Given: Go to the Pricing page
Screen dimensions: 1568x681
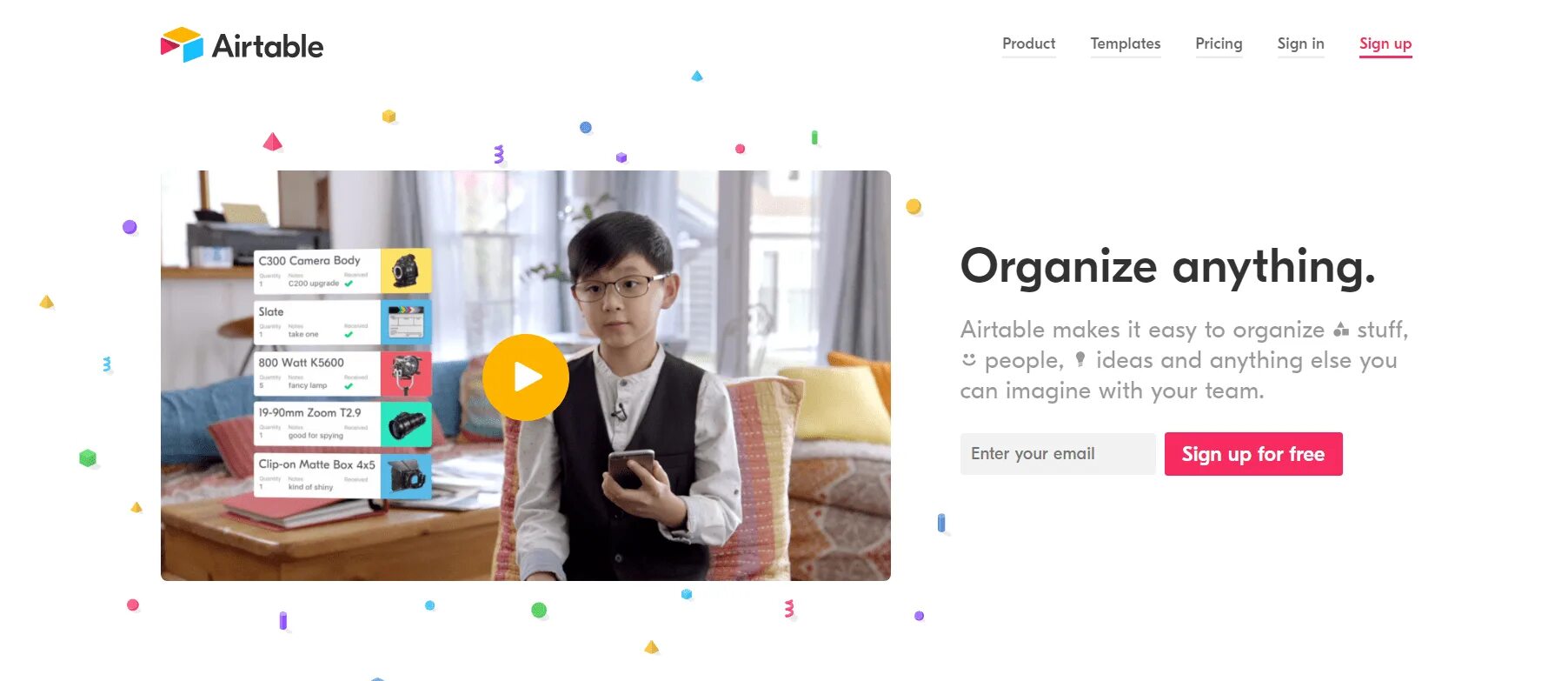Looking at the screenshot, I should coord(1219,43).
